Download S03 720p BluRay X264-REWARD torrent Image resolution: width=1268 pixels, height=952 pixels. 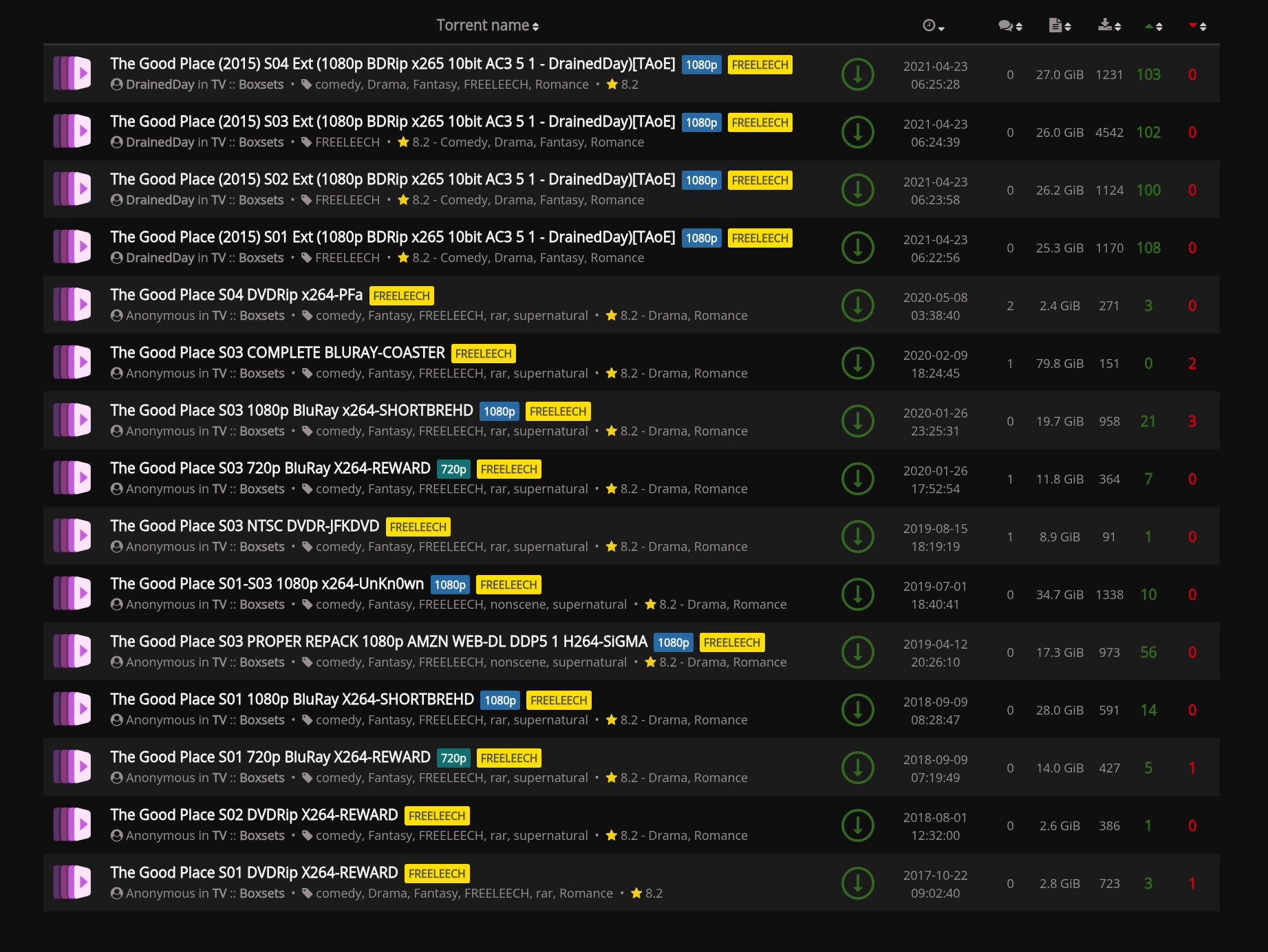pyautogui.click(x=858, y=479)
